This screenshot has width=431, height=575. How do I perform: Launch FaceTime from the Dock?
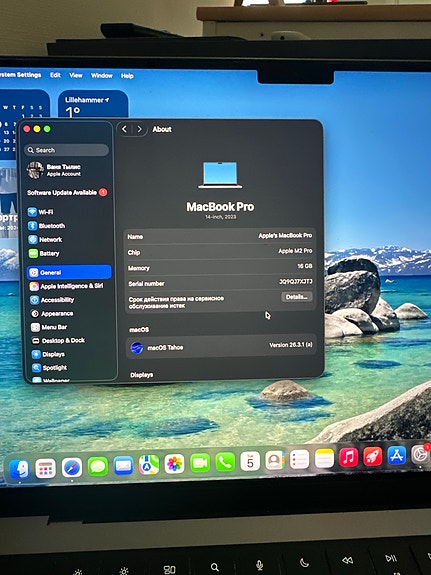point(200,463)
